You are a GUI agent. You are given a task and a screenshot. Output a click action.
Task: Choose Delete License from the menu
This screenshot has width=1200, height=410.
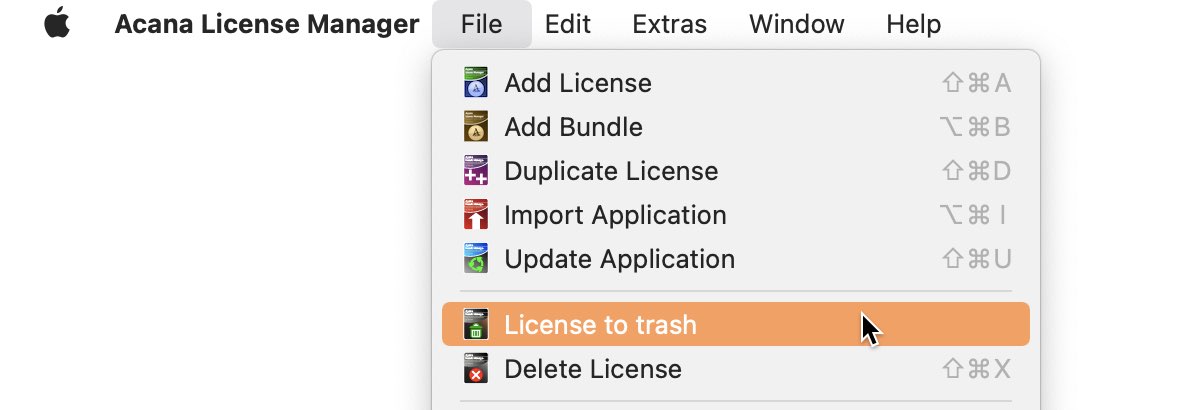coord(736,369)
